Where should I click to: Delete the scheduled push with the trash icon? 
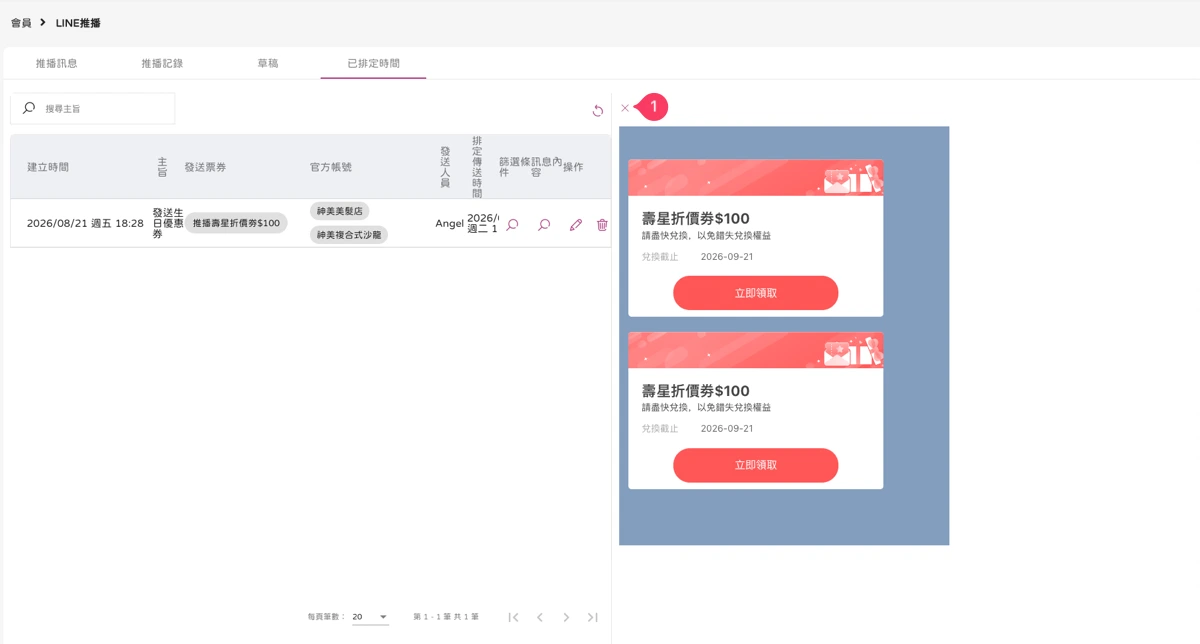pos(602,225)
